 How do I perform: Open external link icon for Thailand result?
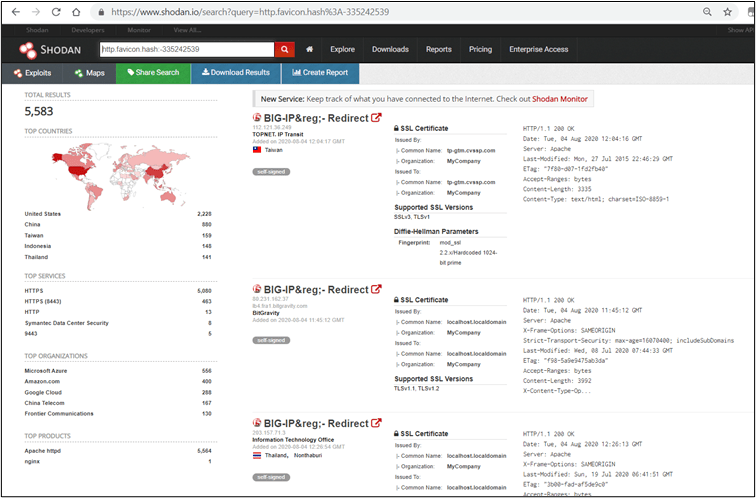tap(376, 423)
